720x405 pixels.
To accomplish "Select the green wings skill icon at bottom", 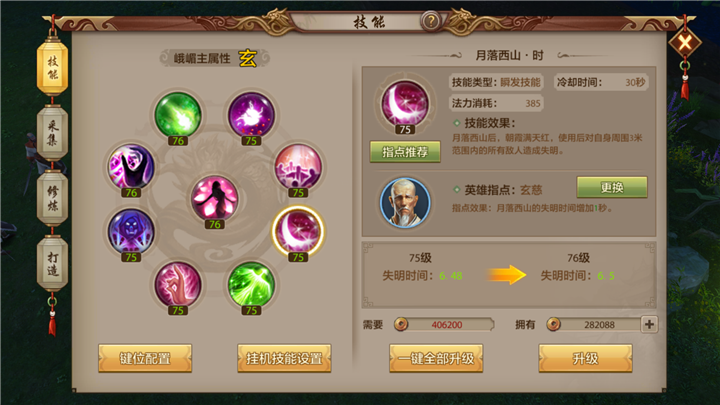I will tap(251, 285).
